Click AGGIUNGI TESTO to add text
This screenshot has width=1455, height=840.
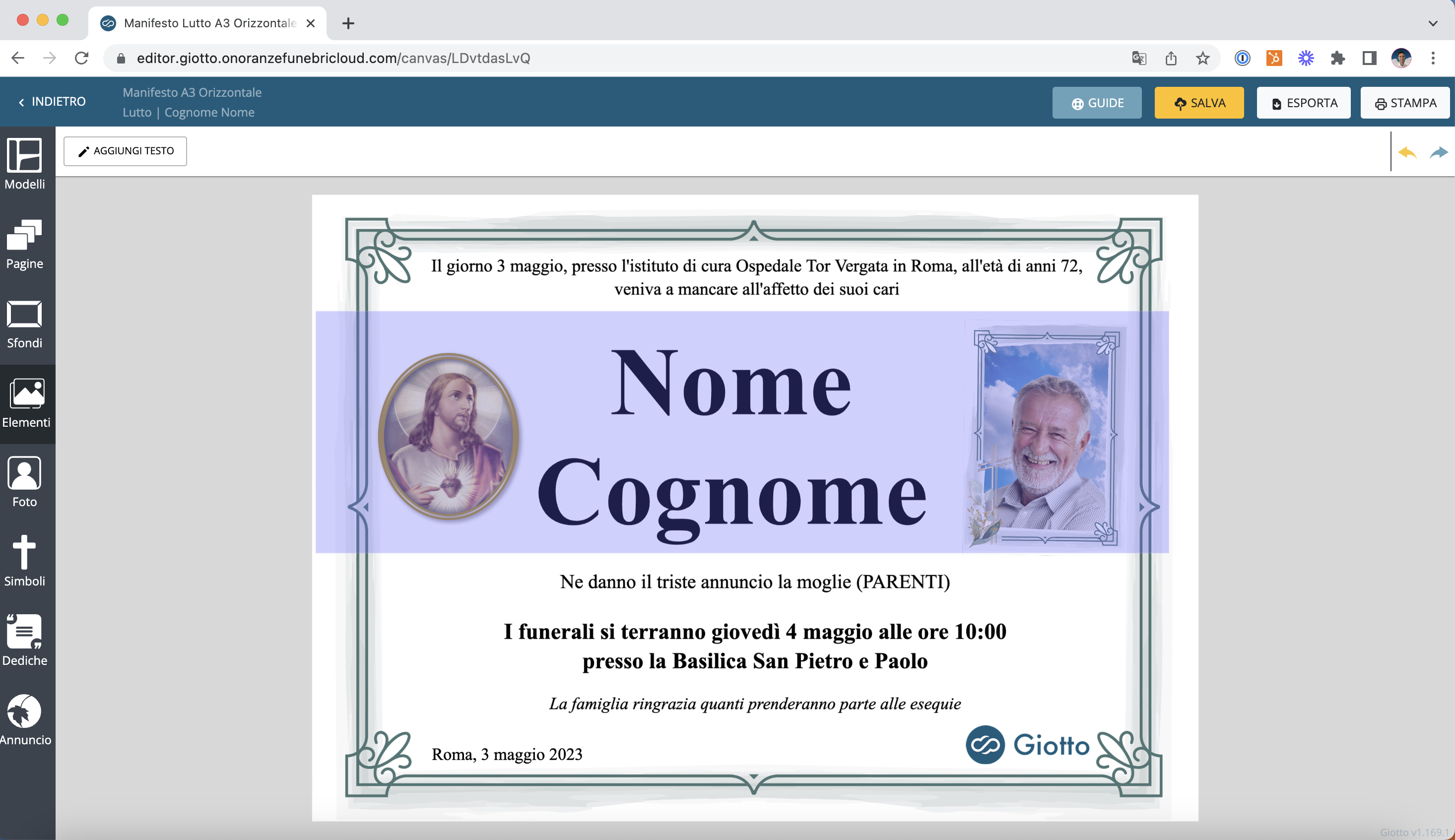[125, 151]
